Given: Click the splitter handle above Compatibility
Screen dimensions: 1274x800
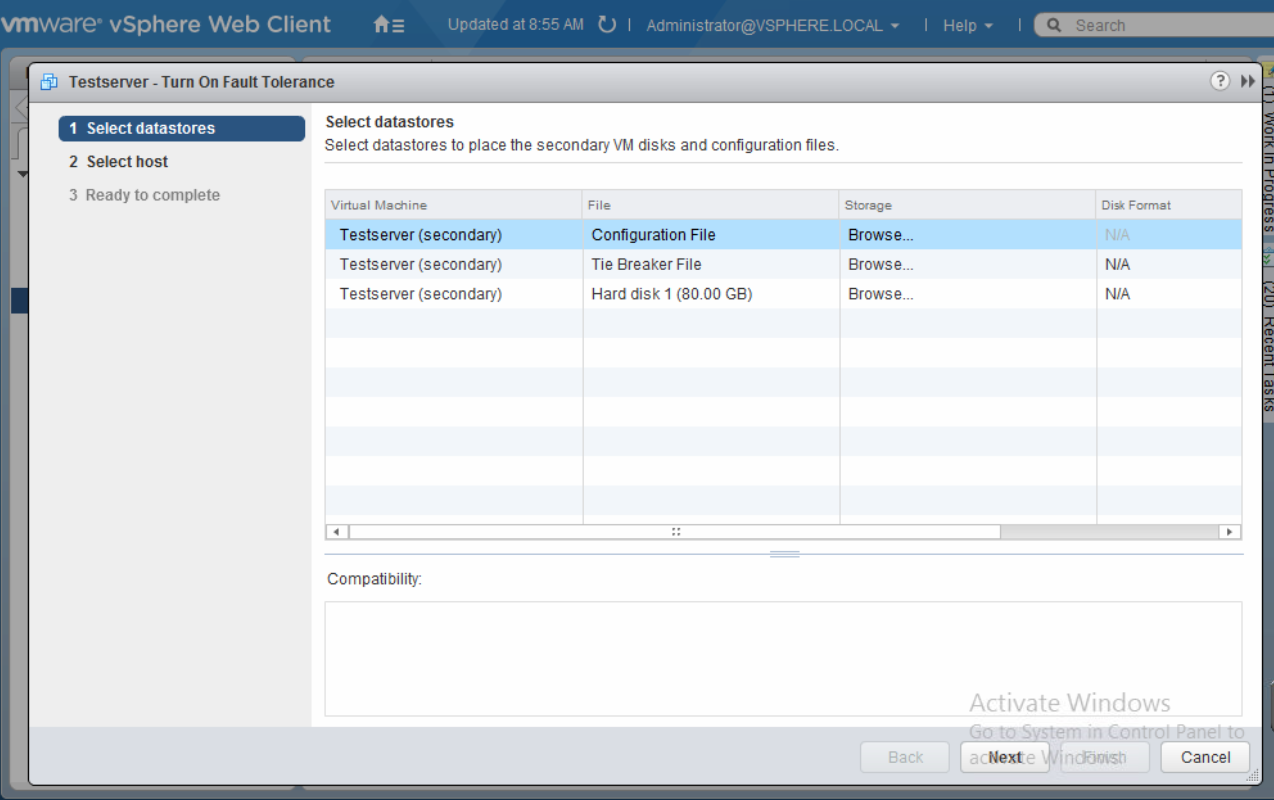Looking at the screenshot, I should tap(785, 554).
